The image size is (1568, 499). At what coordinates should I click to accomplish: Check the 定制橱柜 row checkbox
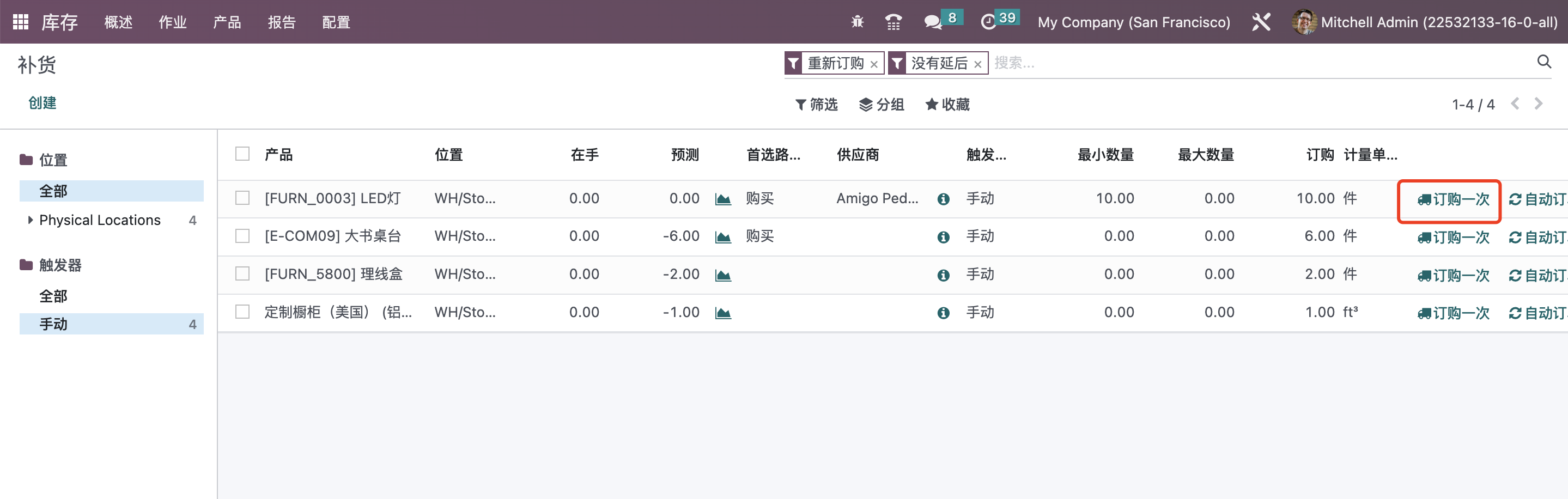(x=242, y=312)
